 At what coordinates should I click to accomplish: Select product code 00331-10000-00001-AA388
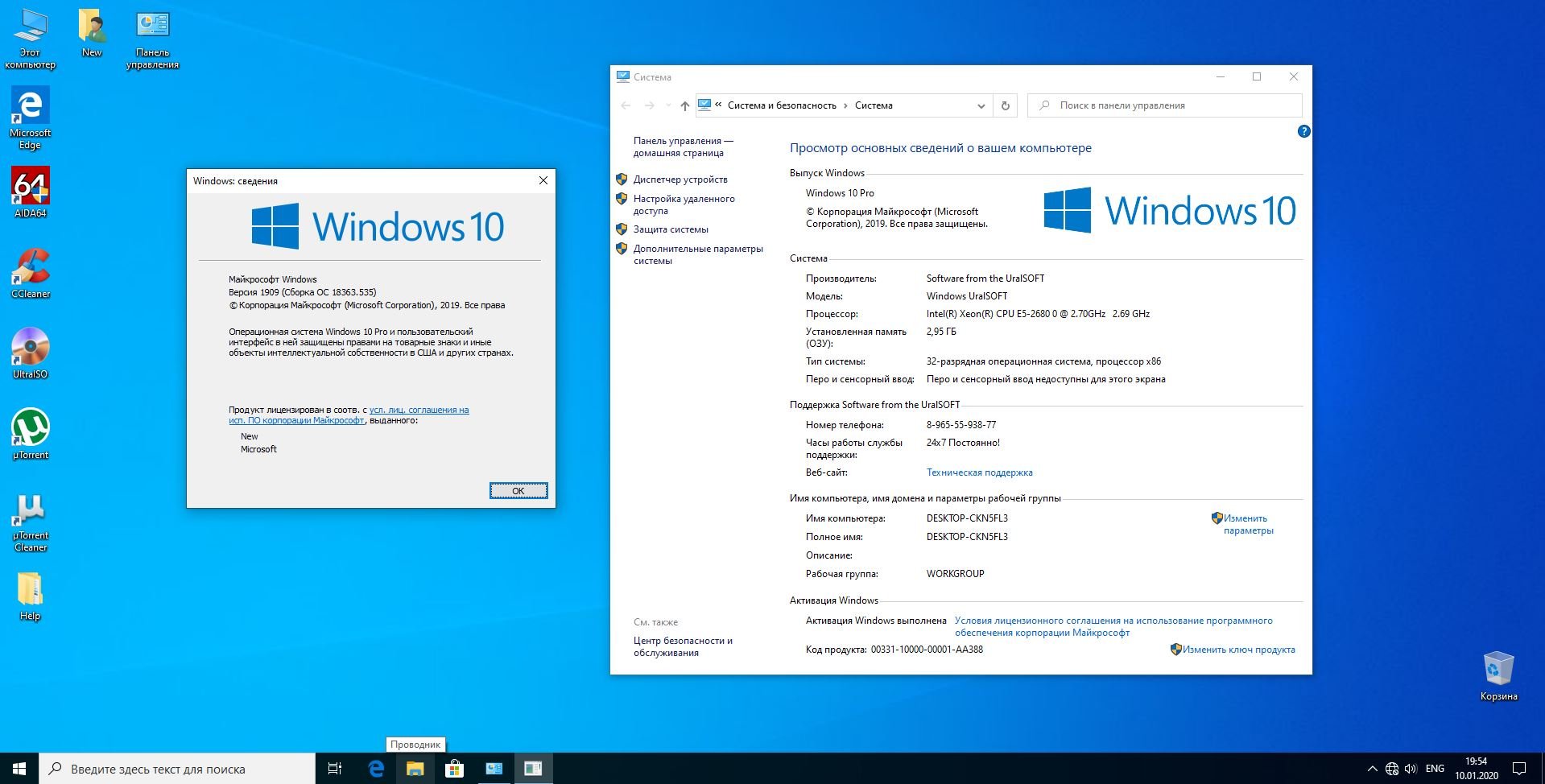point(927,650)
